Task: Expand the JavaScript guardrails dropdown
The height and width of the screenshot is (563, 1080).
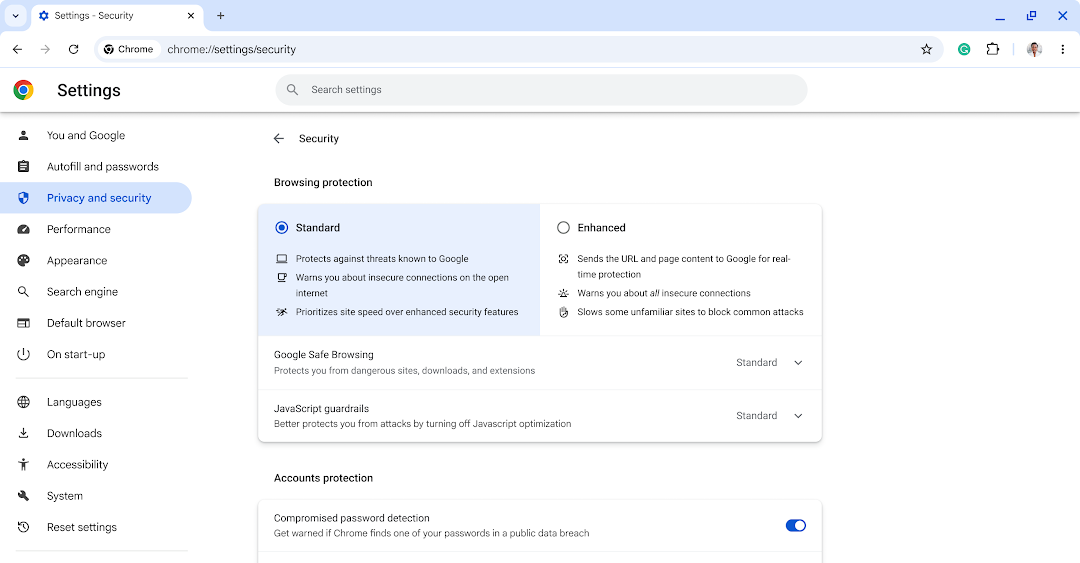Action: pos(798,416)
